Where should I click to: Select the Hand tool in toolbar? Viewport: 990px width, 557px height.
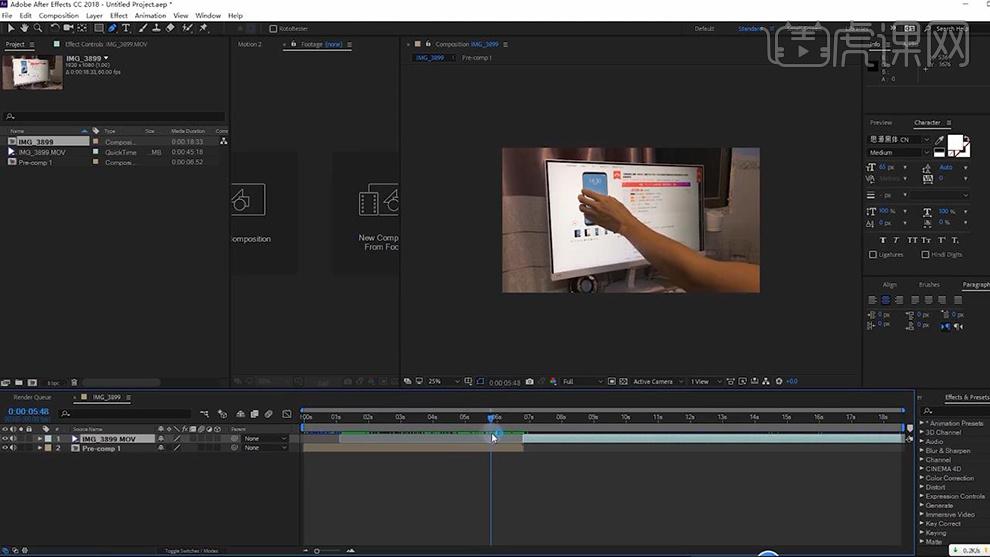click(24, 28)
